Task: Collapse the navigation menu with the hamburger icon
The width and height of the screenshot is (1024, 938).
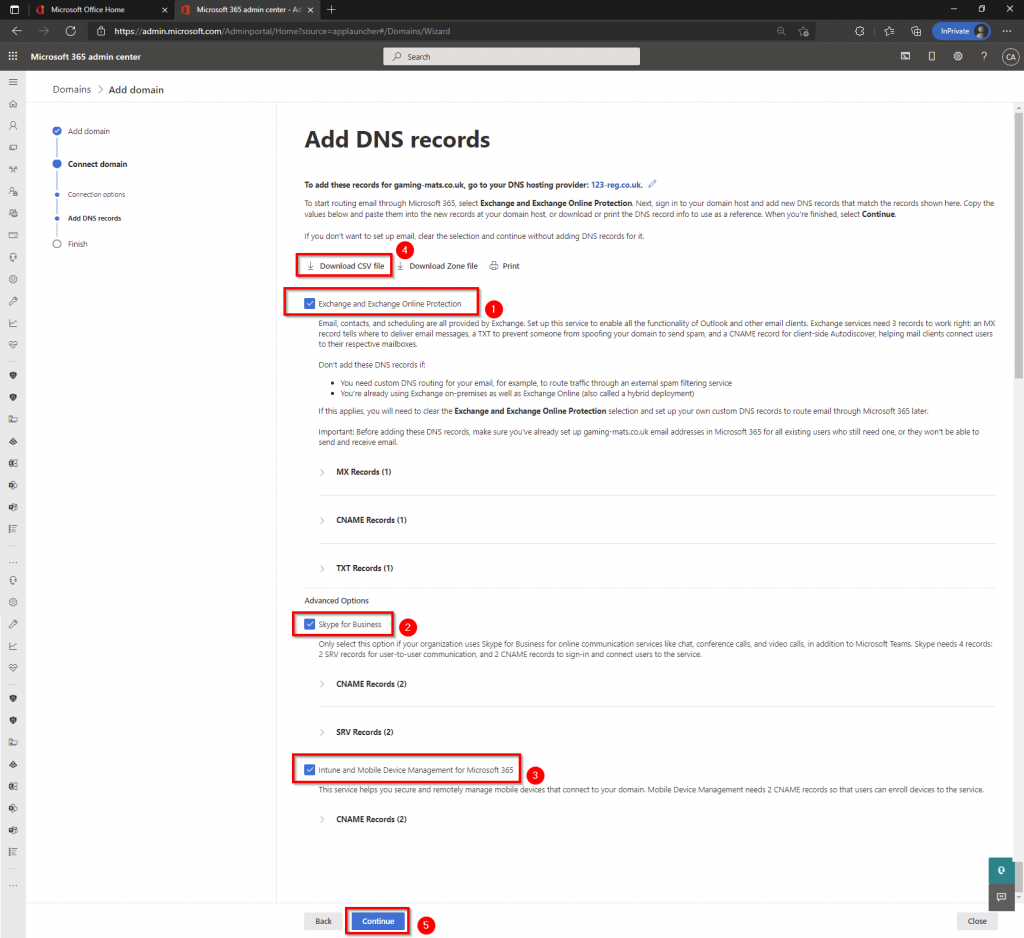Action: (13, 82)
